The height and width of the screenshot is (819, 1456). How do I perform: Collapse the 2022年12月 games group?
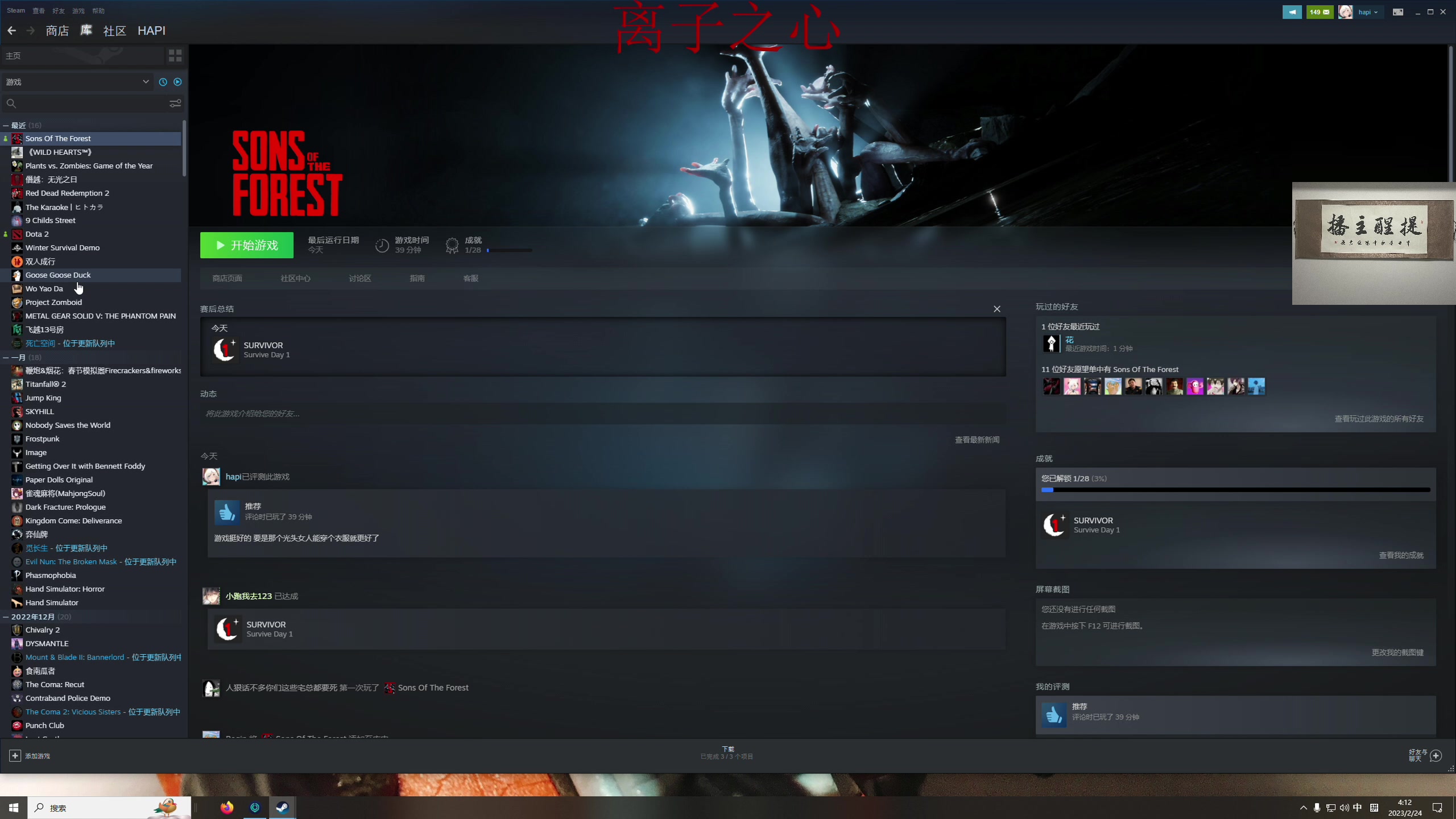6,617
